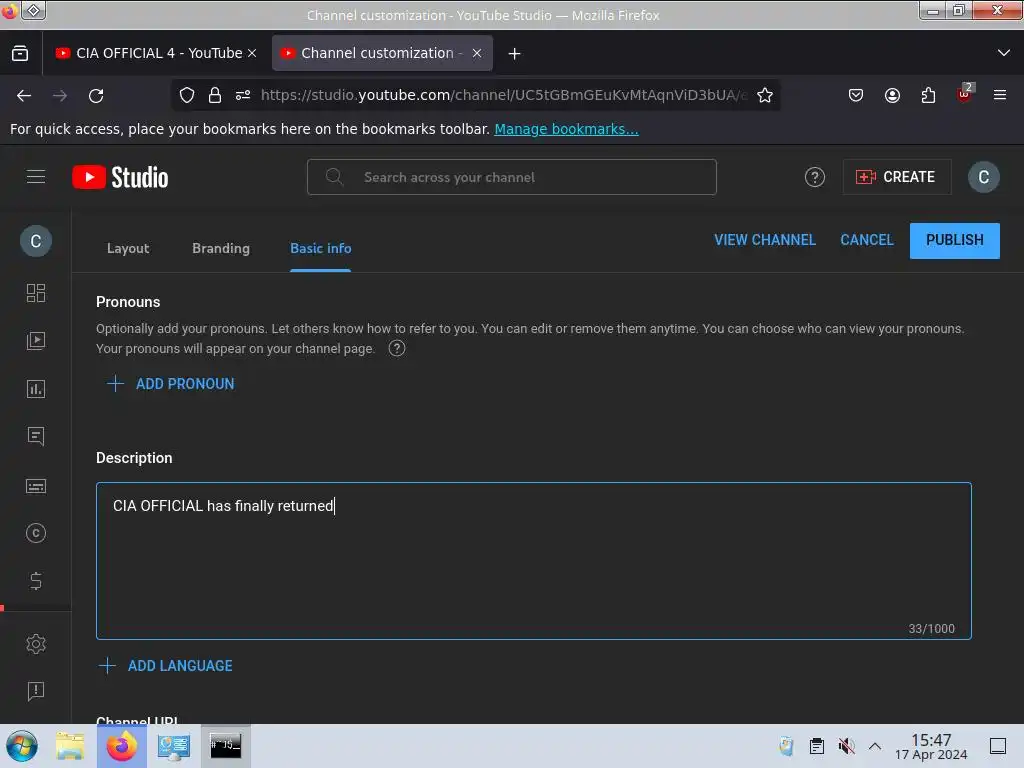Switch to the Branding tab
This screenshot has height=768, width=1024.
pyautogui.click(x=221, y=248)
